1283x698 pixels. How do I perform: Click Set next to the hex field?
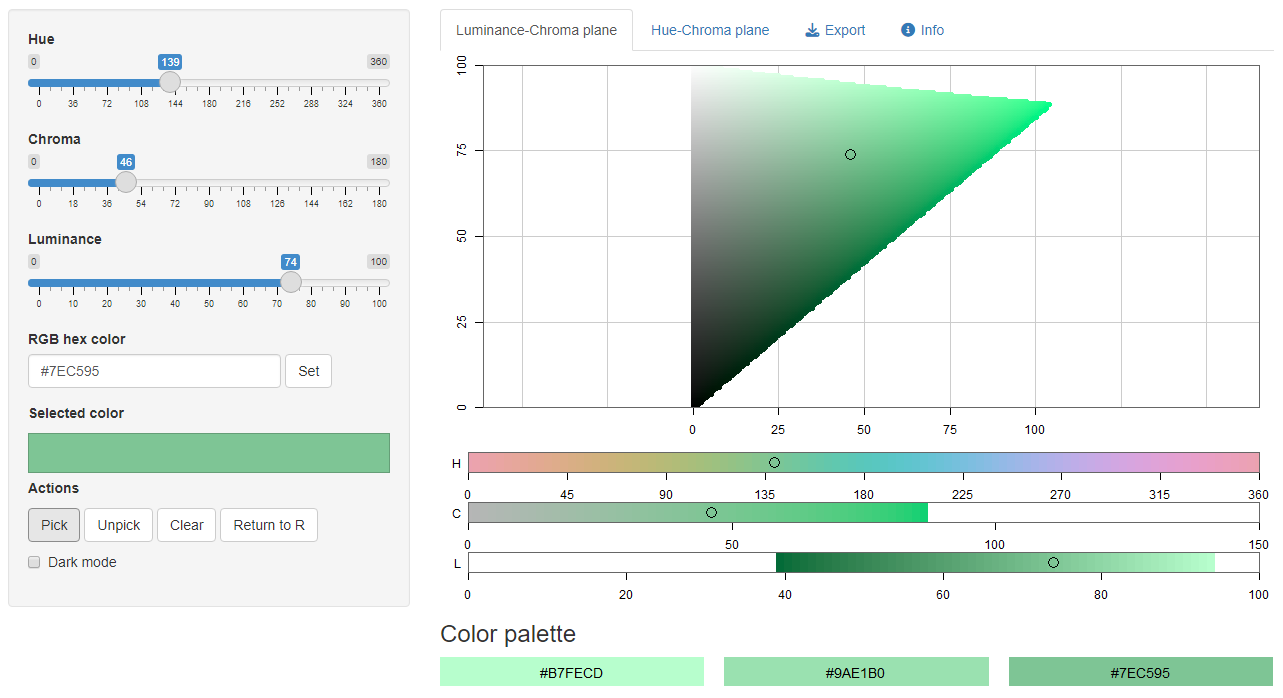click(309, 371)
